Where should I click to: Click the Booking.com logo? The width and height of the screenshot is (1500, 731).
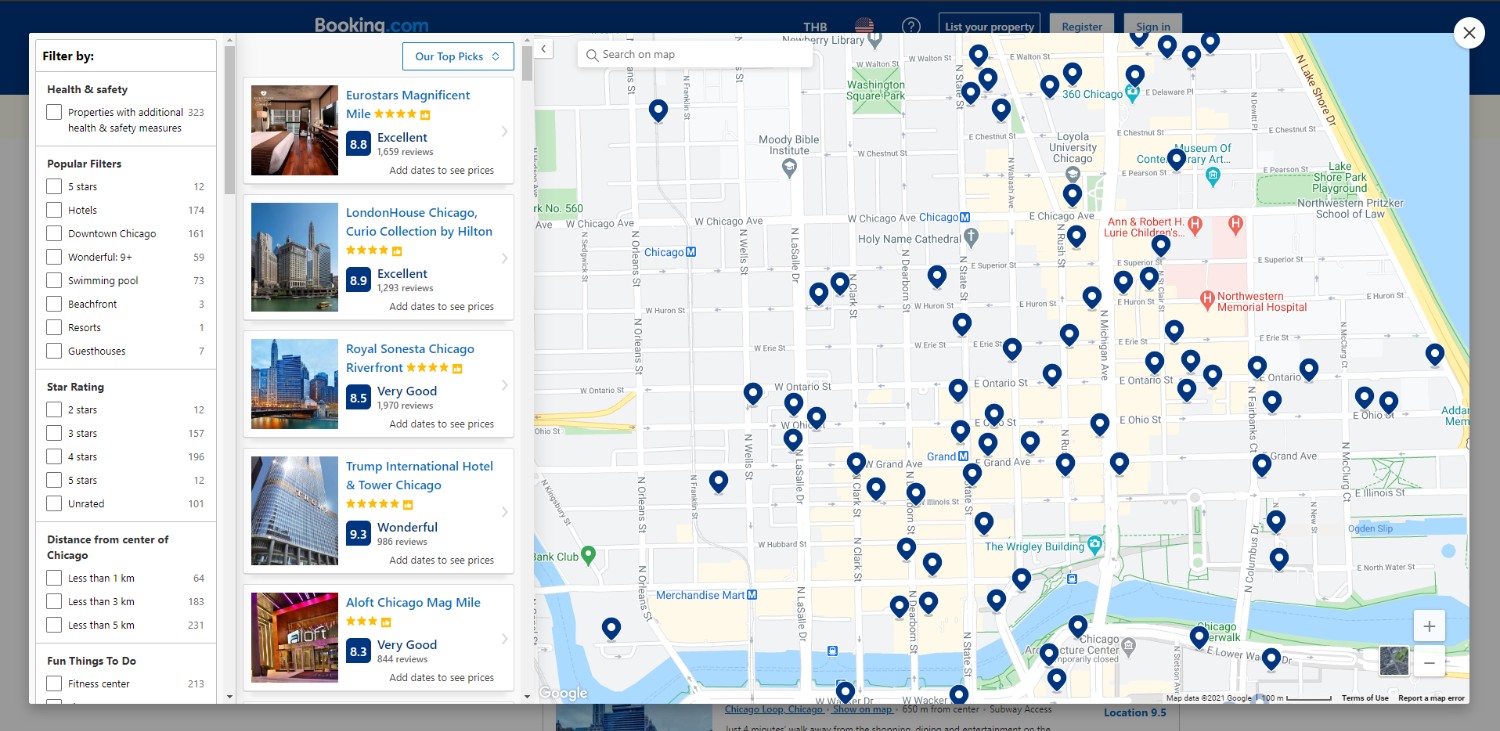tap(371, 25)
